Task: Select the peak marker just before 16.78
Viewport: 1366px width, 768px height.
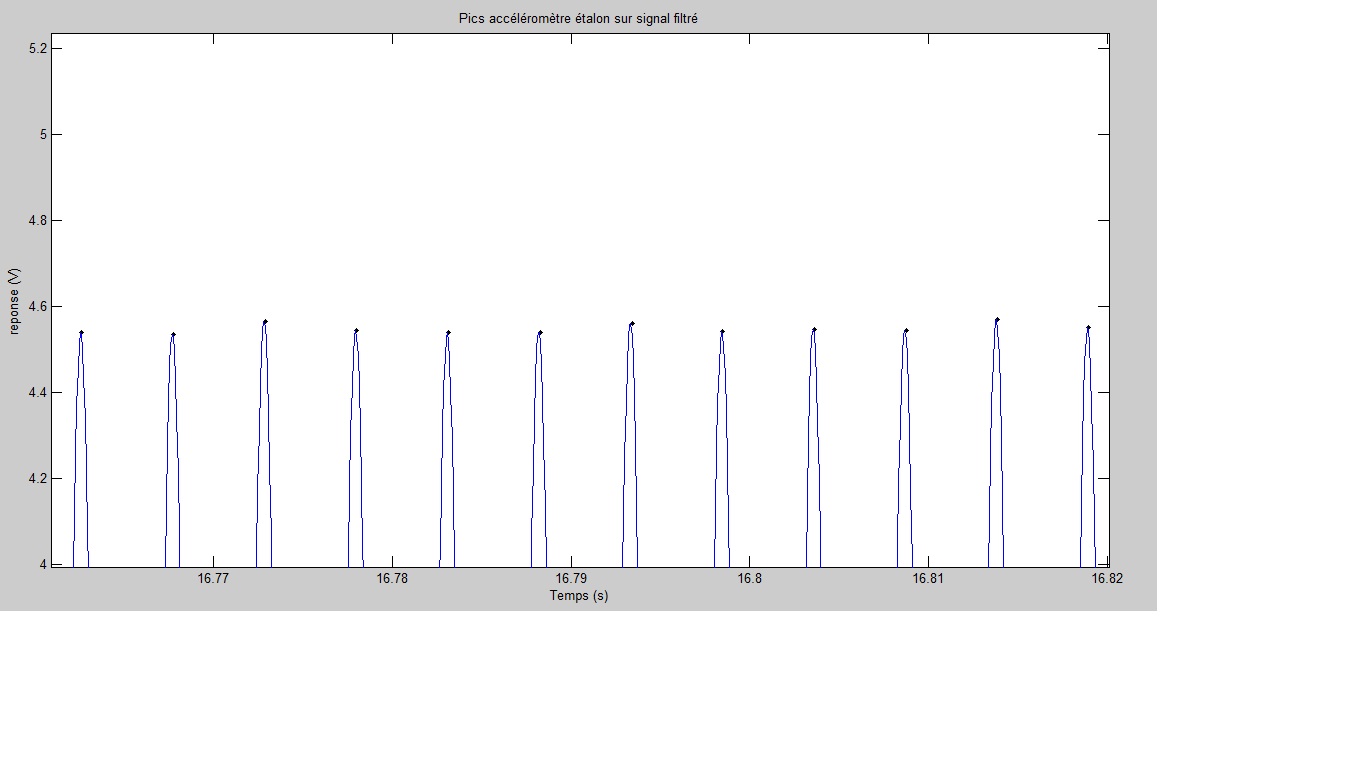Action: 356,330
